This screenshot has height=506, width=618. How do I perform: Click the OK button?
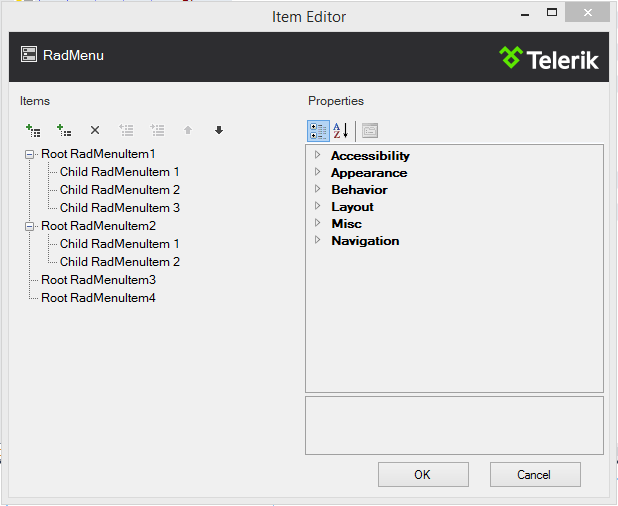coord(423,474)
